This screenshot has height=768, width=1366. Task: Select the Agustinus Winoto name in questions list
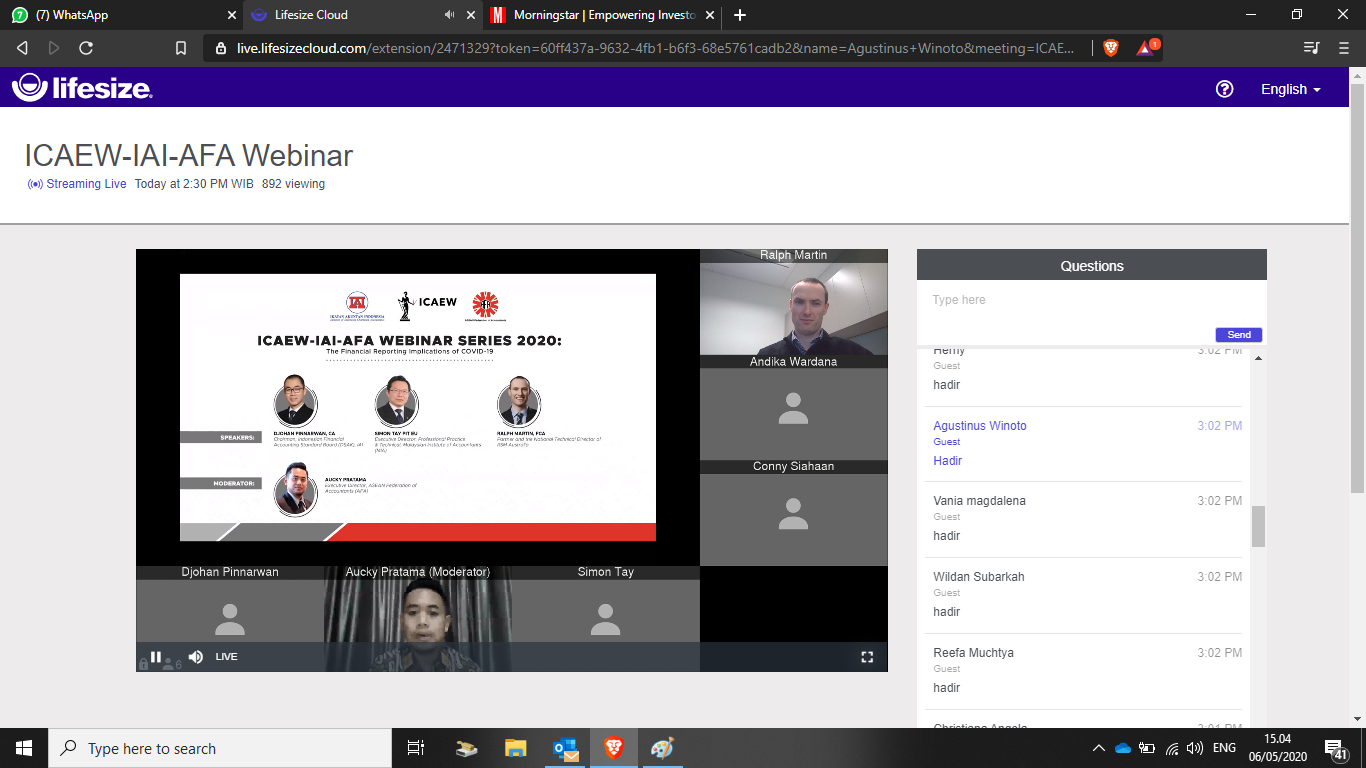coord(980,426)
